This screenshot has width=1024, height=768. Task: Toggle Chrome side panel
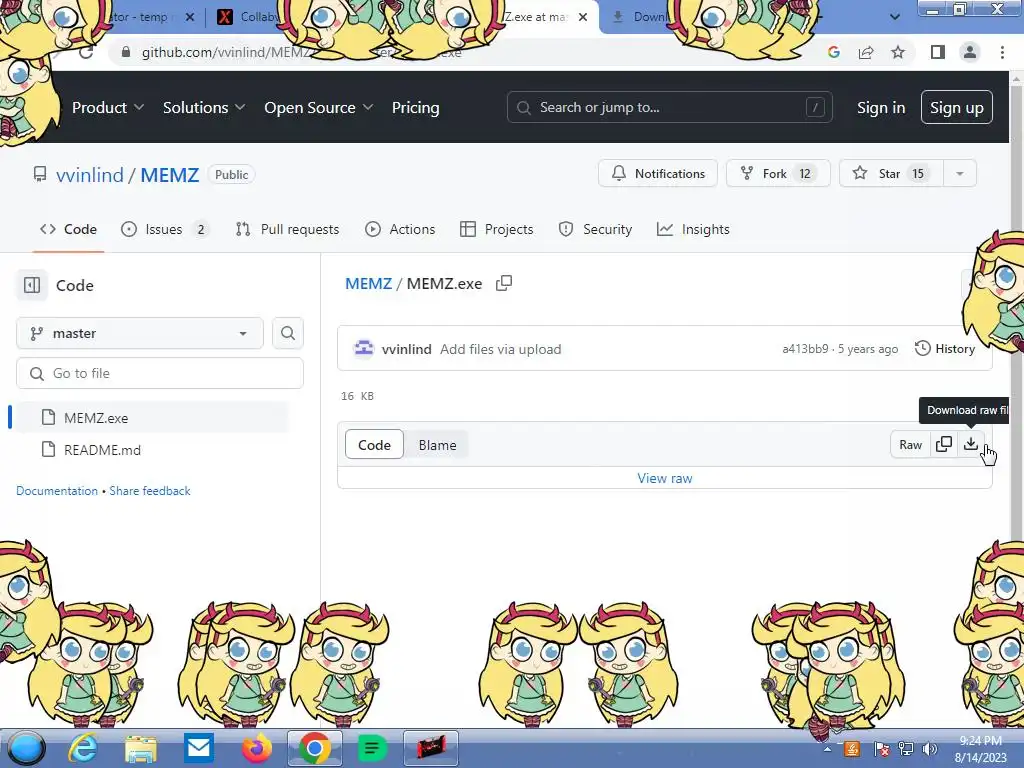point(937,52)
